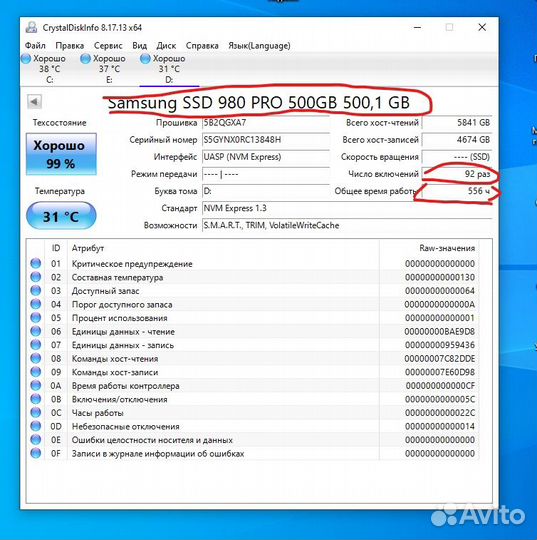
Task: Click the drive title Samsung SSD 980 PRO
Action: [259, 102]
